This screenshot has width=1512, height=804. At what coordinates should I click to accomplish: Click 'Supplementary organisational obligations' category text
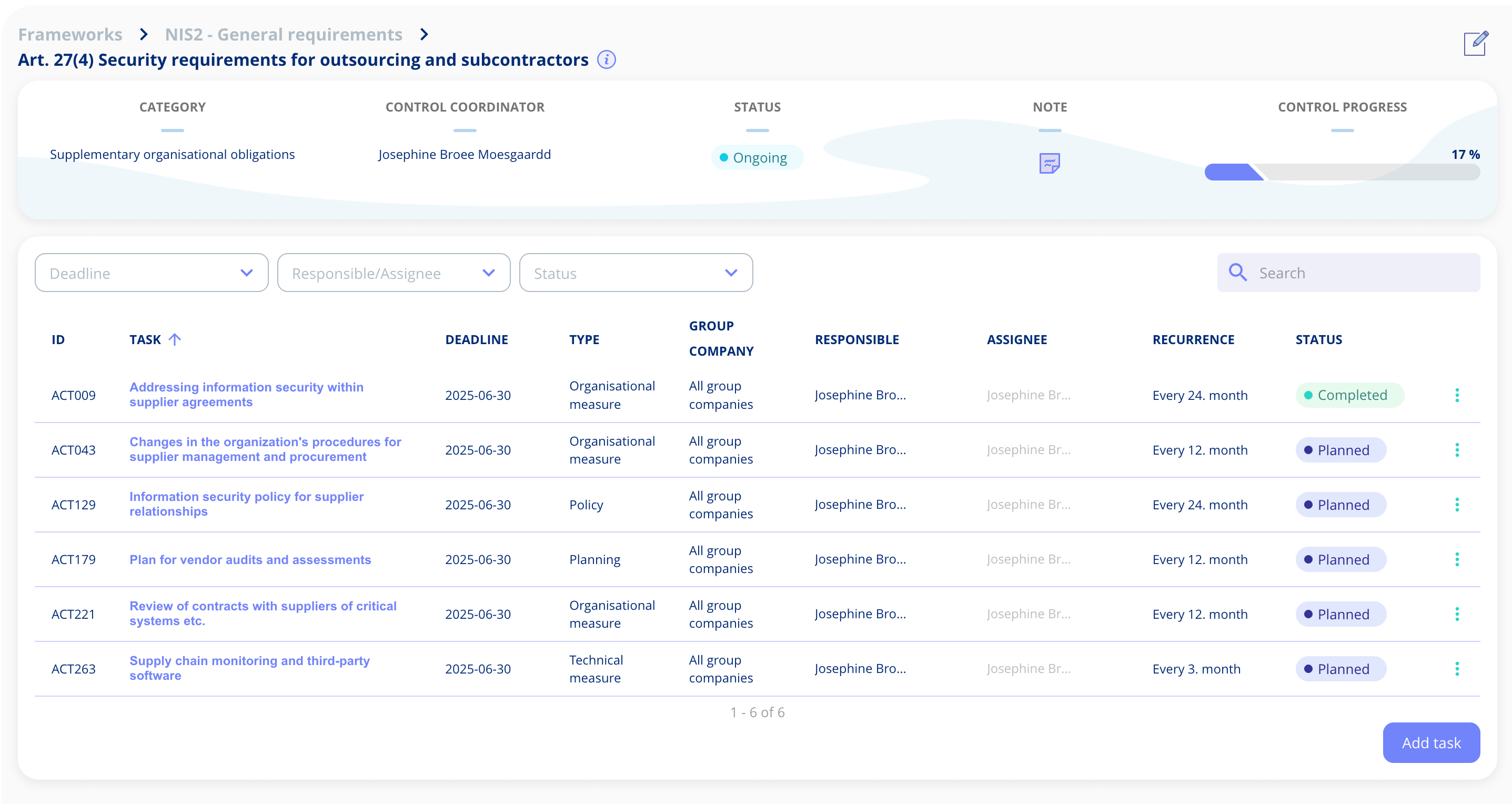[x=172, y=154]
